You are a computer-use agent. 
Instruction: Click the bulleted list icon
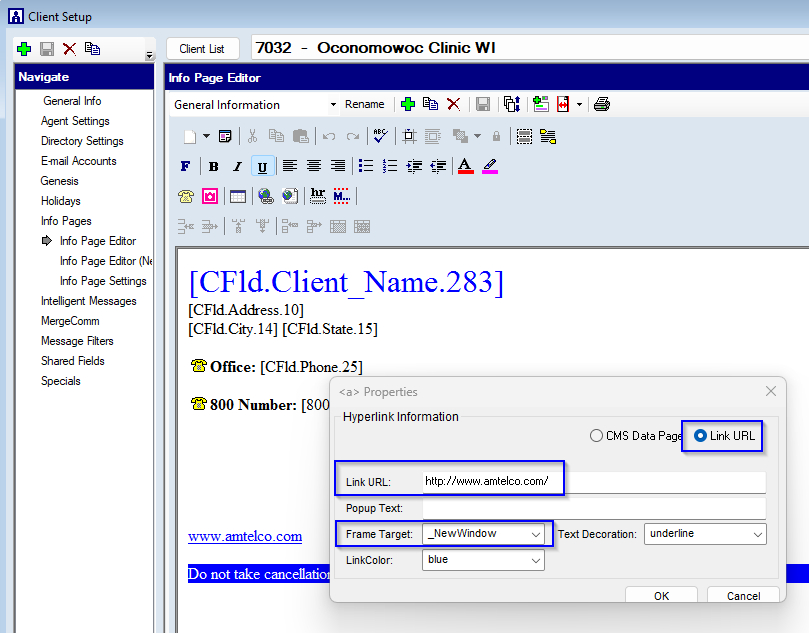[x=366, y=166]
